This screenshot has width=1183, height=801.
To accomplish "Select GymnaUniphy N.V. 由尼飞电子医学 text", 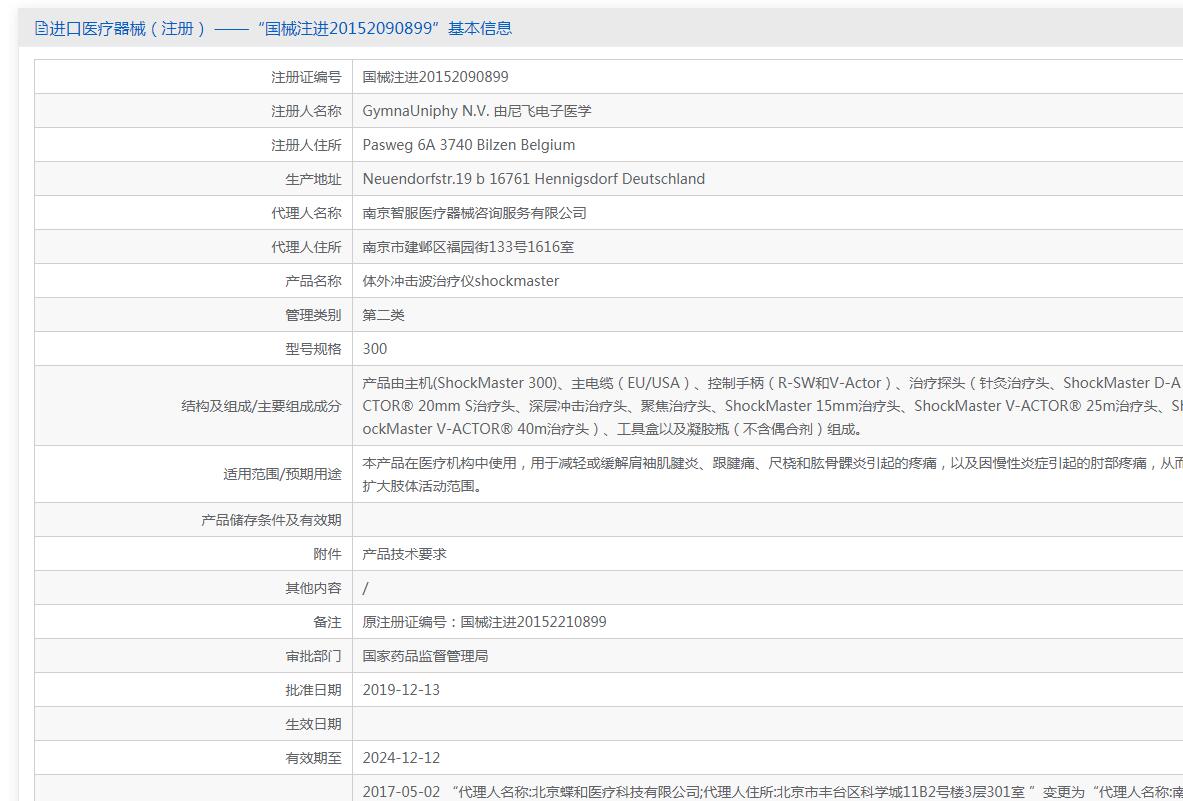I will (477, 111).
